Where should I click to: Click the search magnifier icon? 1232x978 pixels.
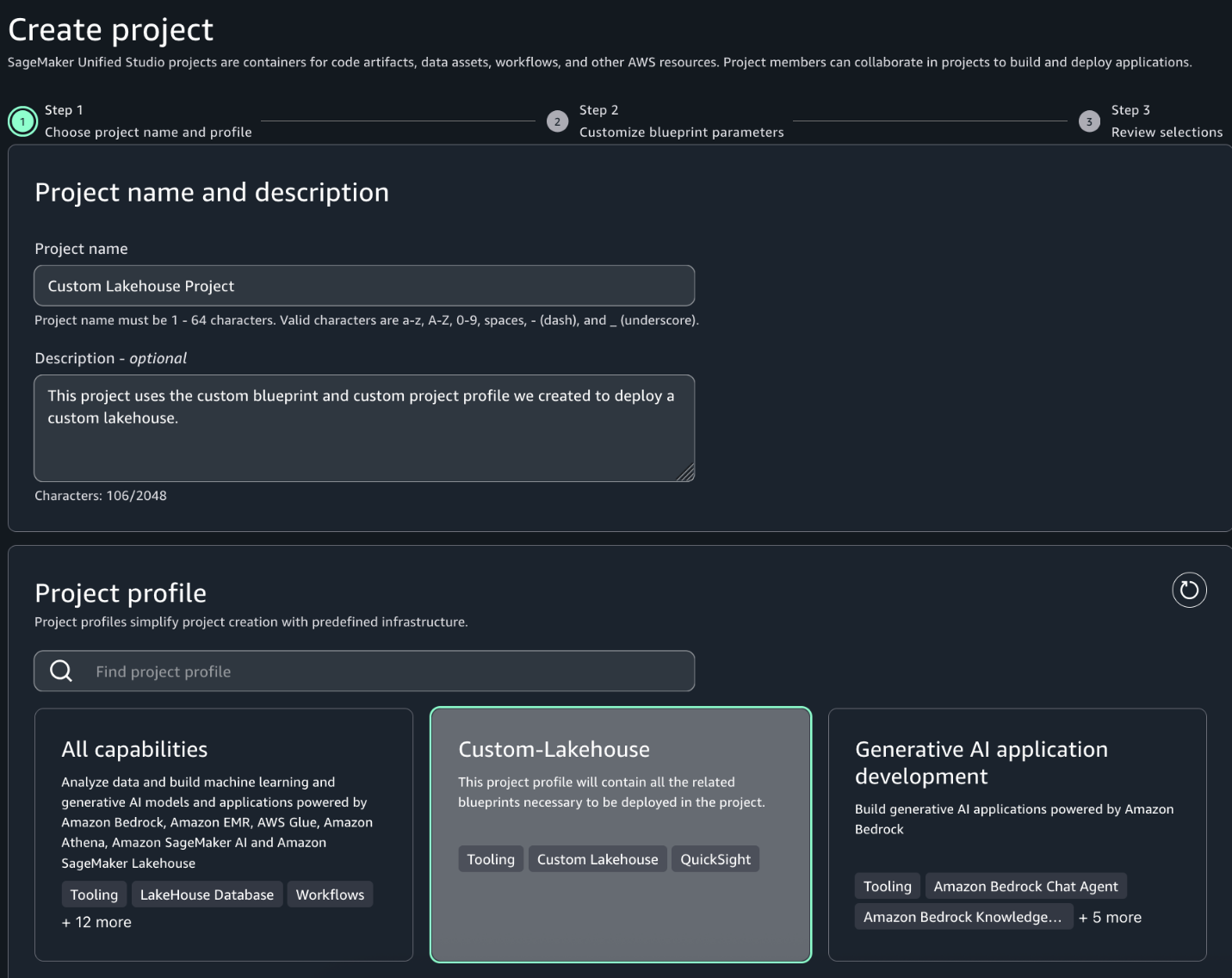click(61, 671)
